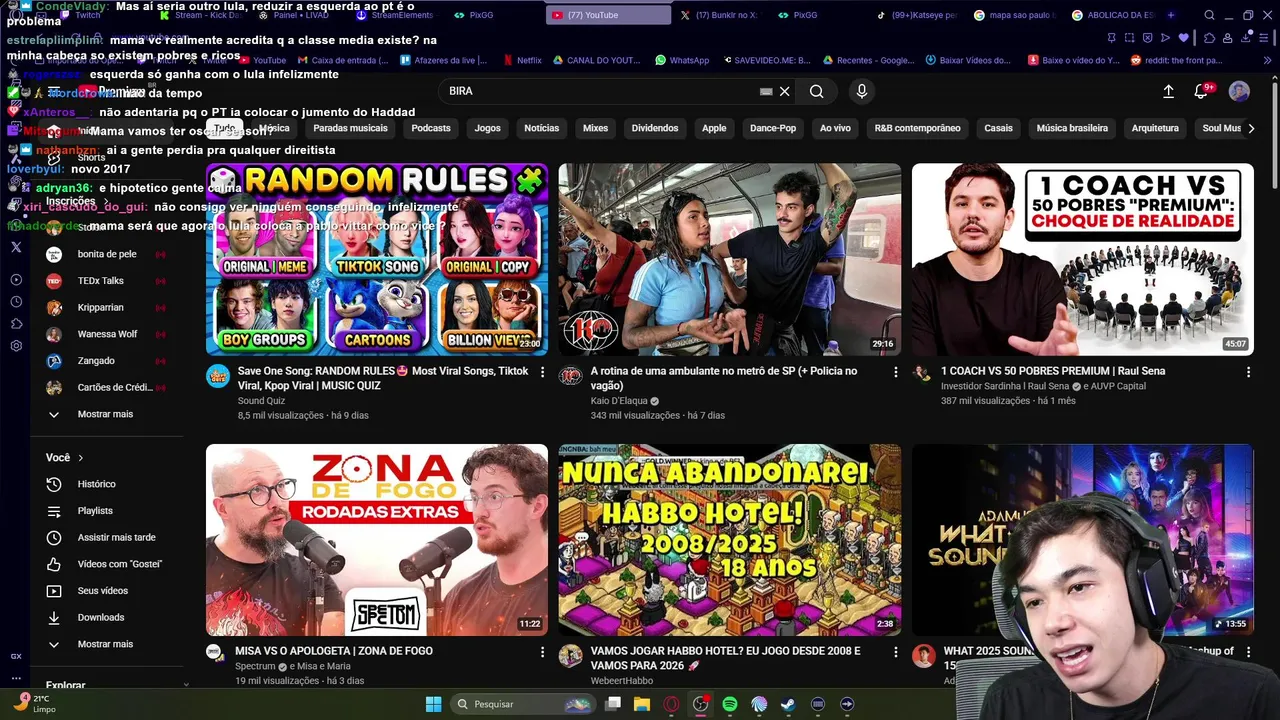The height and width of the screenshot is (720, 1280).
Task: Play the 1 COACH VS 50 POBRES thumbnail
Action: pos(1082,259)
